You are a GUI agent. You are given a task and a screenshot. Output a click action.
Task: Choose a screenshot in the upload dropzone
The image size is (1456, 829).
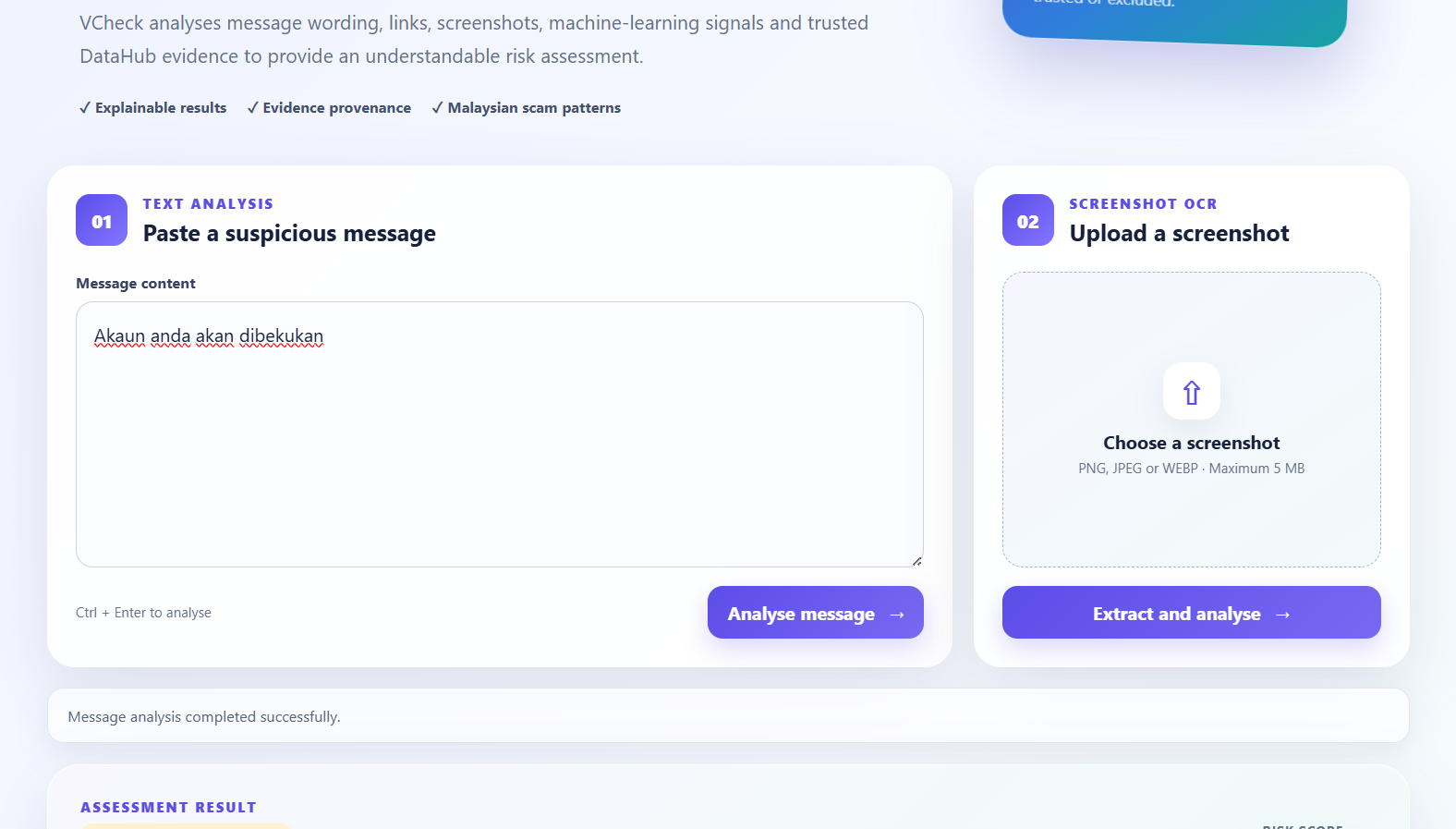click(x=1192, y=420)
